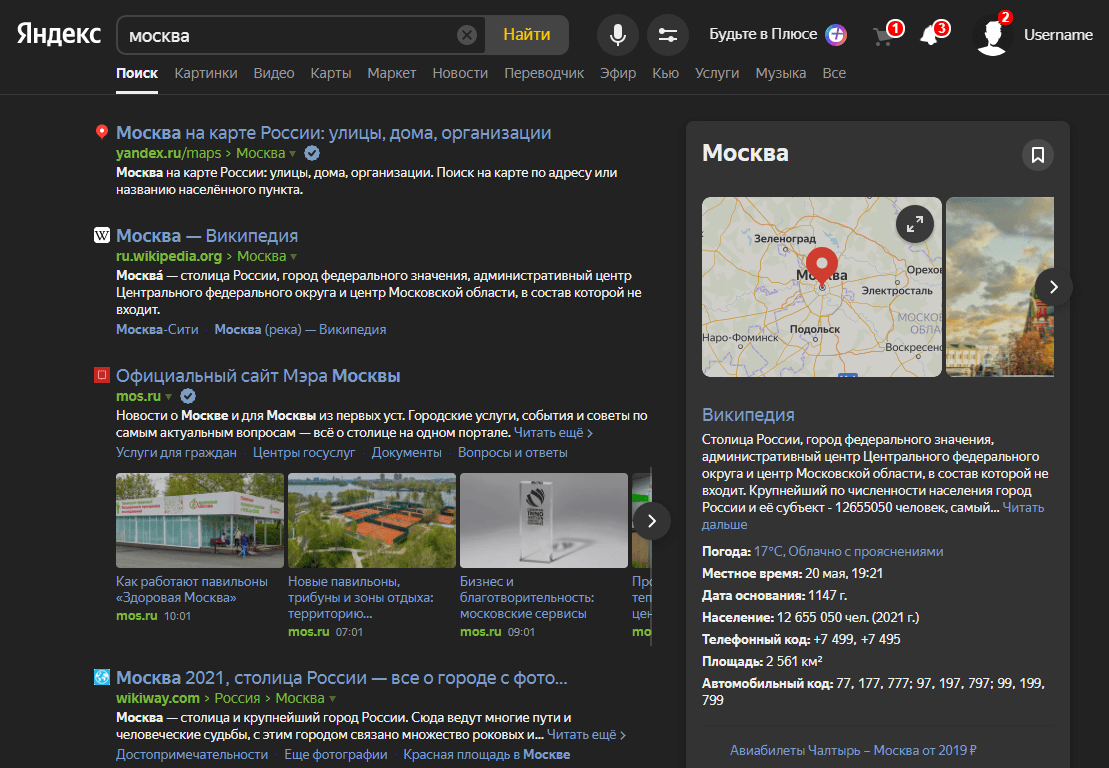This screenshot has height=768, width=1109.
Task: Bookmark Москва card with bookmark icon
Action: tap(1038, 155)
